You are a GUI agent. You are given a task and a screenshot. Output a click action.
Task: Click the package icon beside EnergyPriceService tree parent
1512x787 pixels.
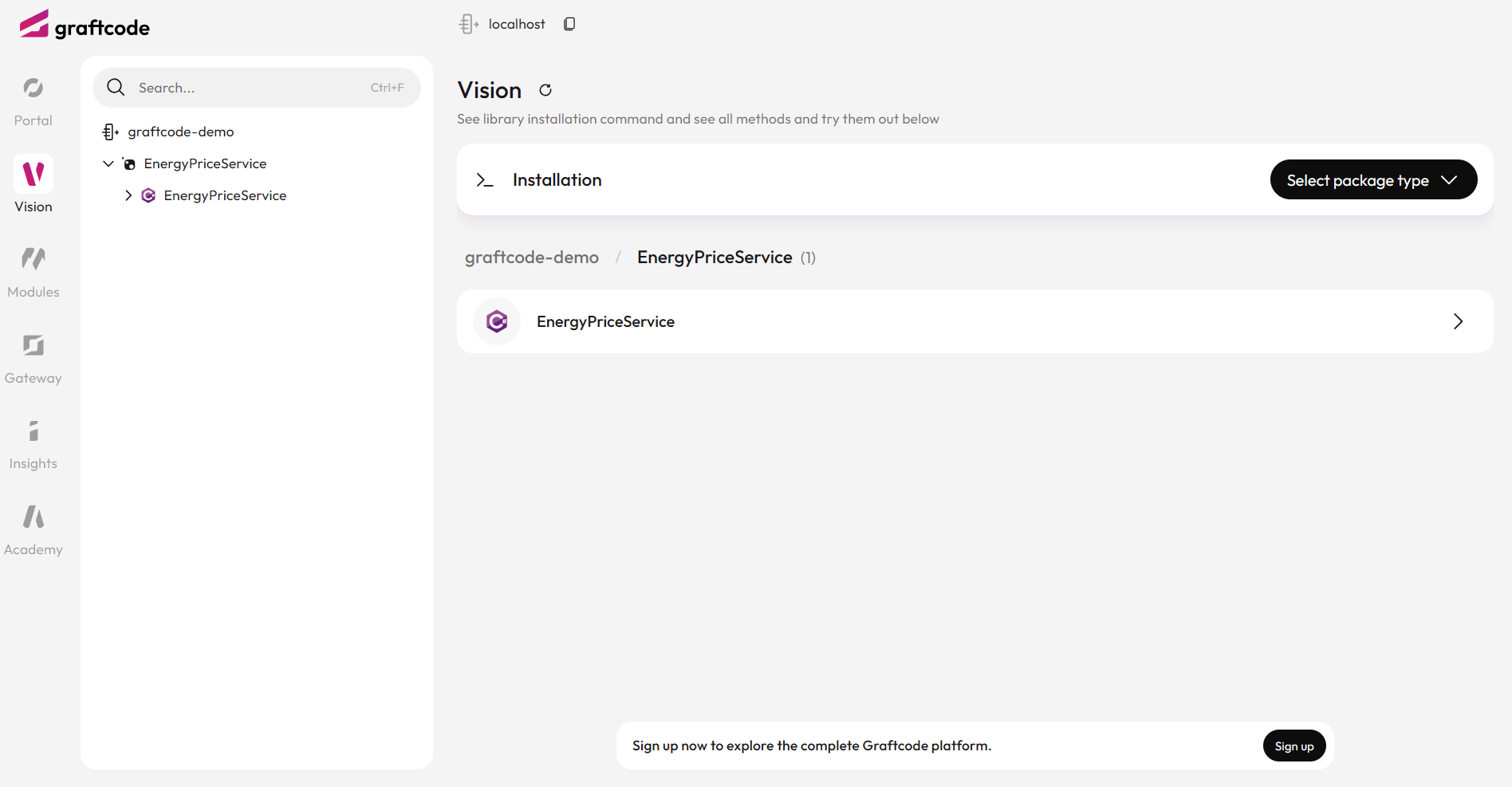pyautogui.click(x=129, y=163)
